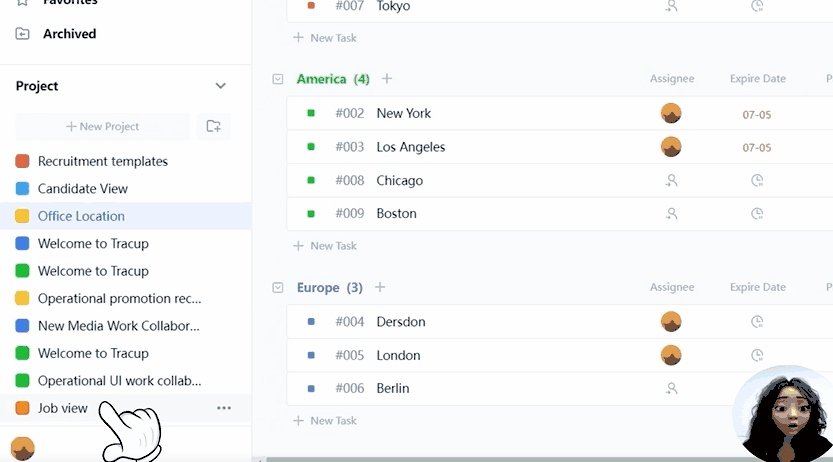Toggle the blue status square for Dersdon
Screen dimensions: 833x462
pyautogui.click(x=311, y=322)
